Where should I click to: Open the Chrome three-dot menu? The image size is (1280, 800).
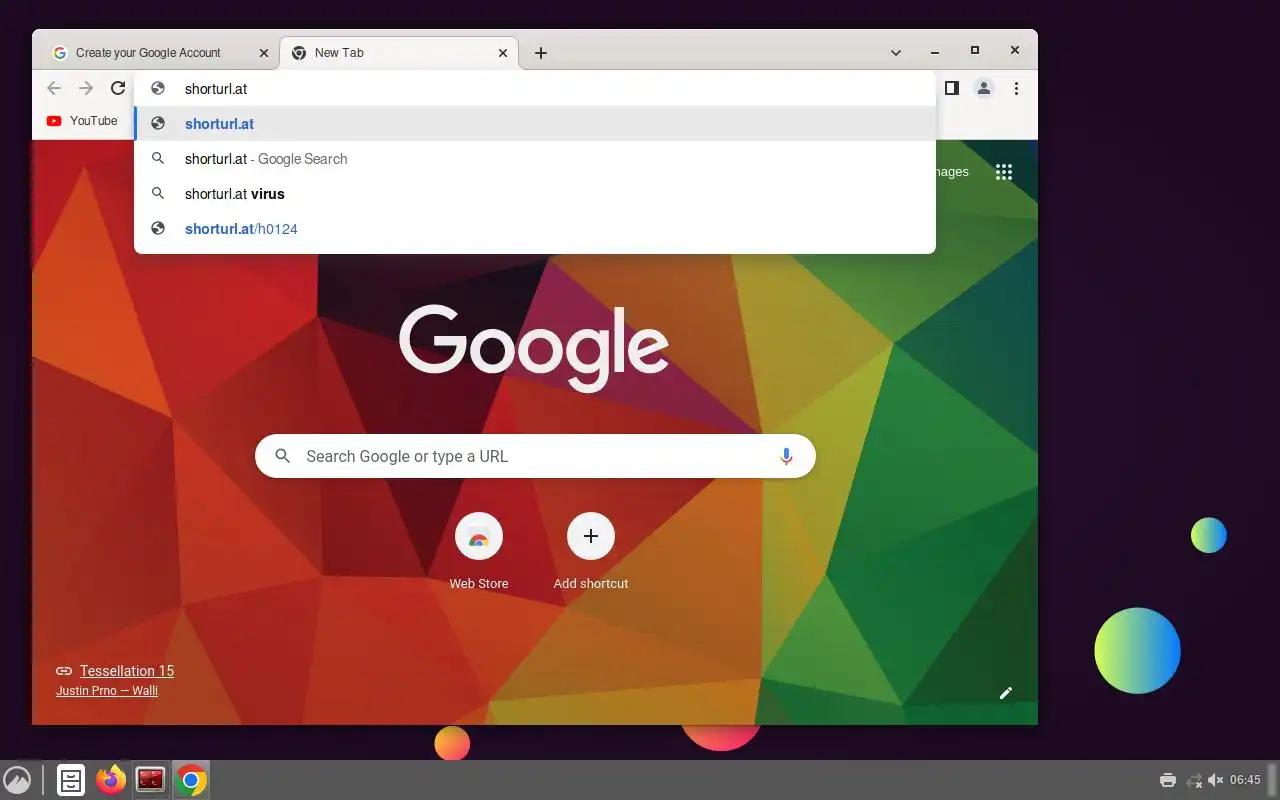point(1016,88)
